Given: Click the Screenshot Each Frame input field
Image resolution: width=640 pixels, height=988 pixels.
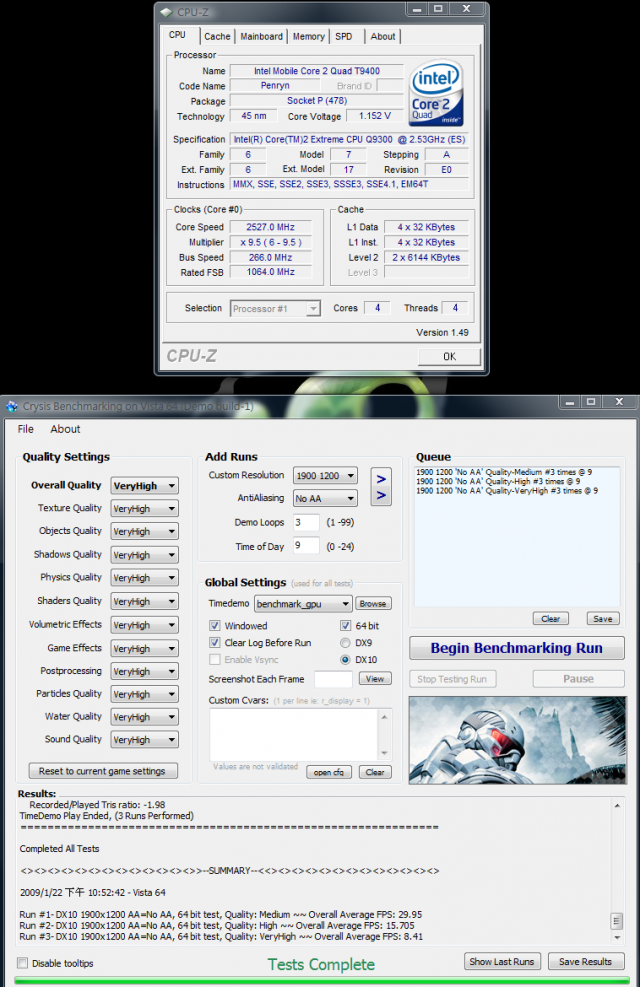Looking at the screenshot, I should pyautogui.click(x=333, y=679).
